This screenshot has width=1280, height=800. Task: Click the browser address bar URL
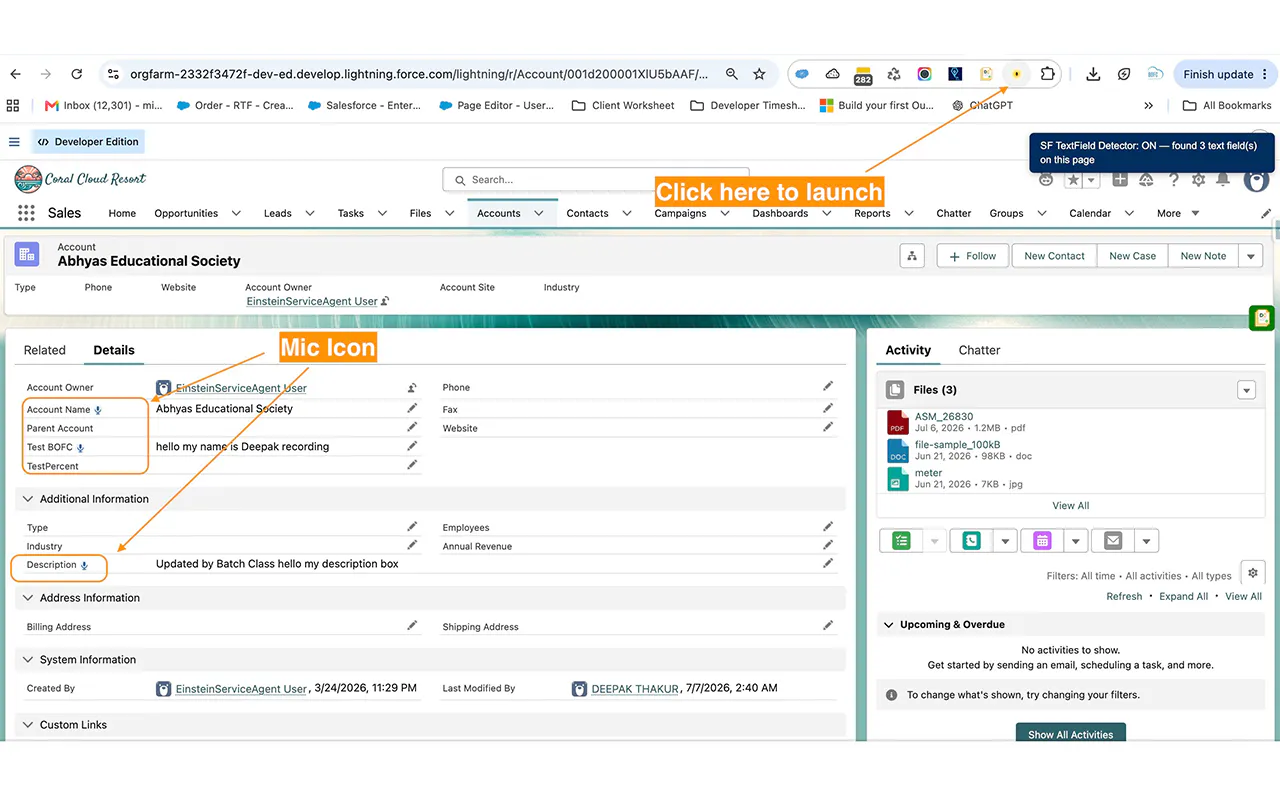(x=419, y=74)
